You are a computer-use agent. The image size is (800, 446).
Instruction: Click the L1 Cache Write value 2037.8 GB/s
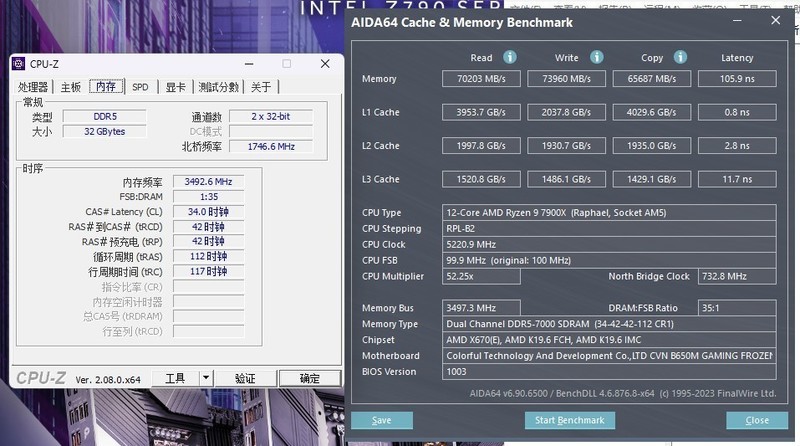point(566,112)
